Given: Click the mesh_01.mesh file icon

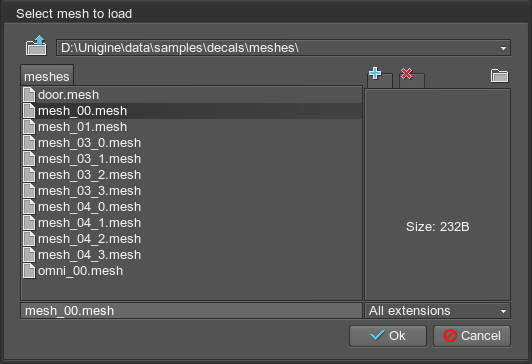Looking at the screenshot, I should [x=29, y=127].
